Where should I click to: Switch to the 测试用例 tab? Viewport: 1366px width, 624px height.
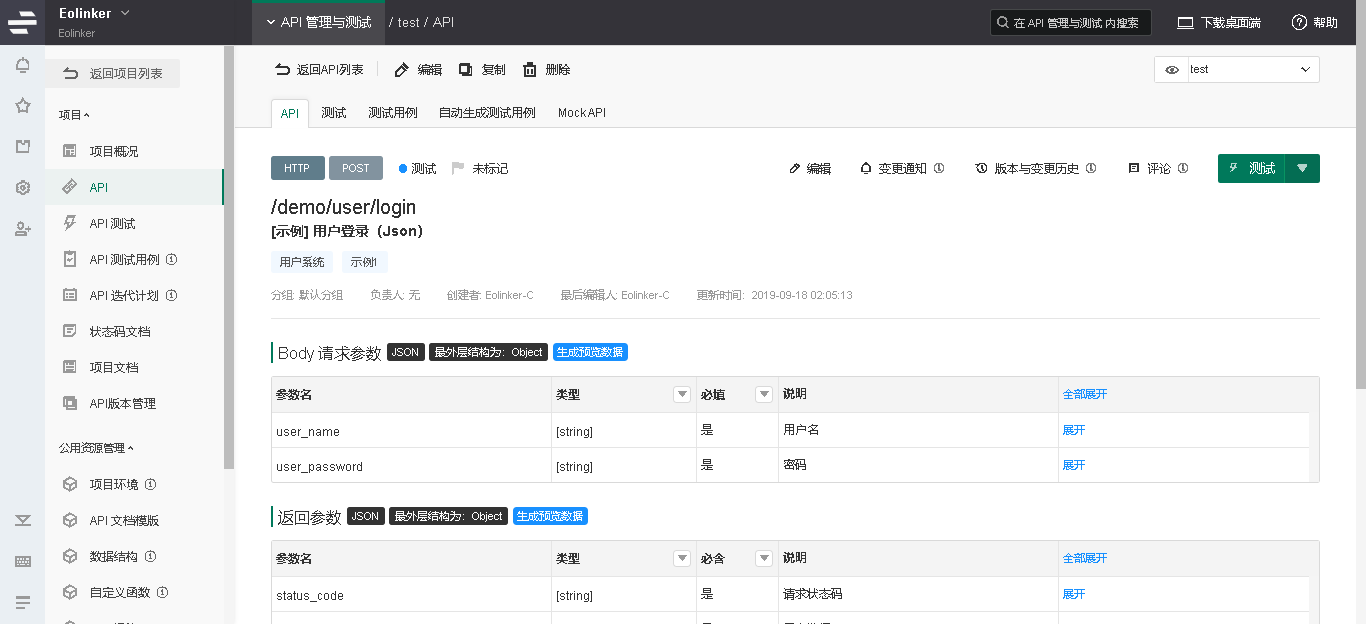click(392, 113)
